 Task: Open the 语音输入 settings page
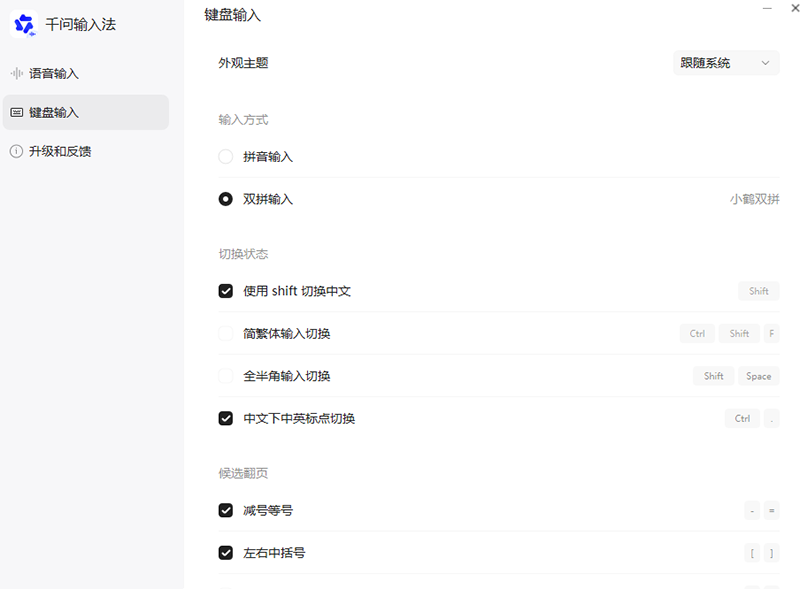tap(85, 73)
